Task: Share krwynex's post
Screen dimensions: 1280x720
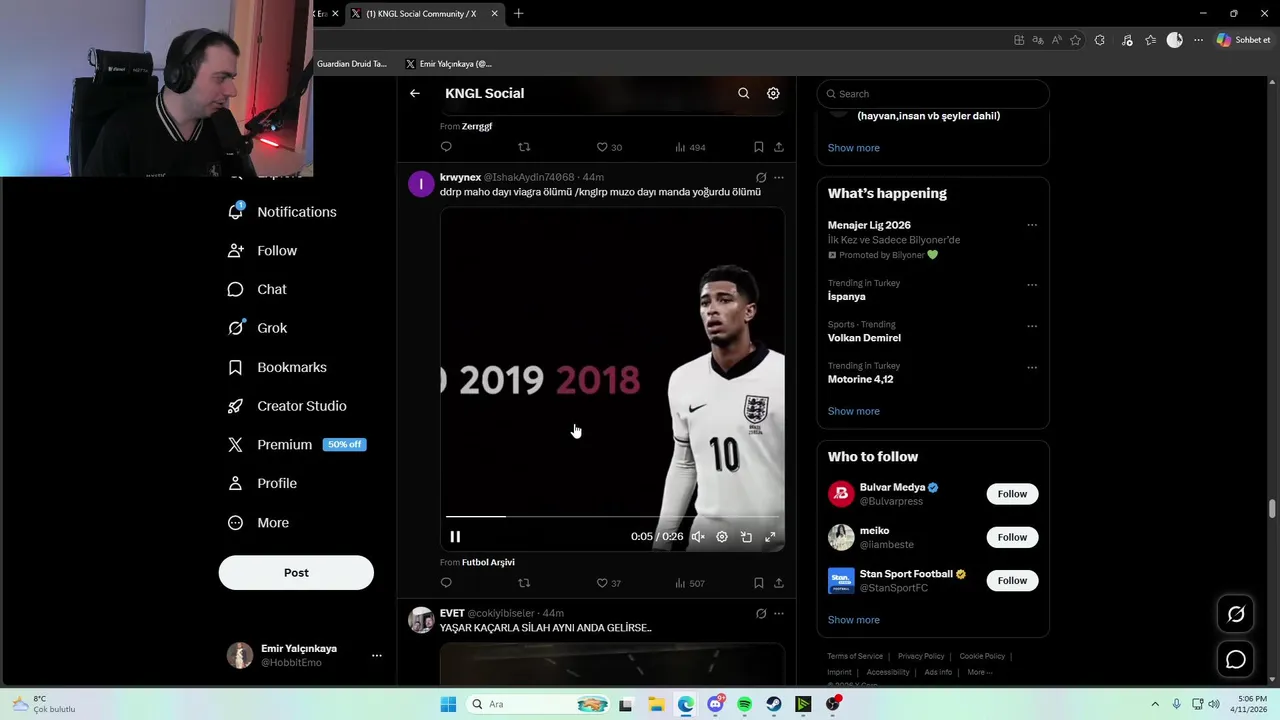Action: pyautogui.click(x=779, y=583)
